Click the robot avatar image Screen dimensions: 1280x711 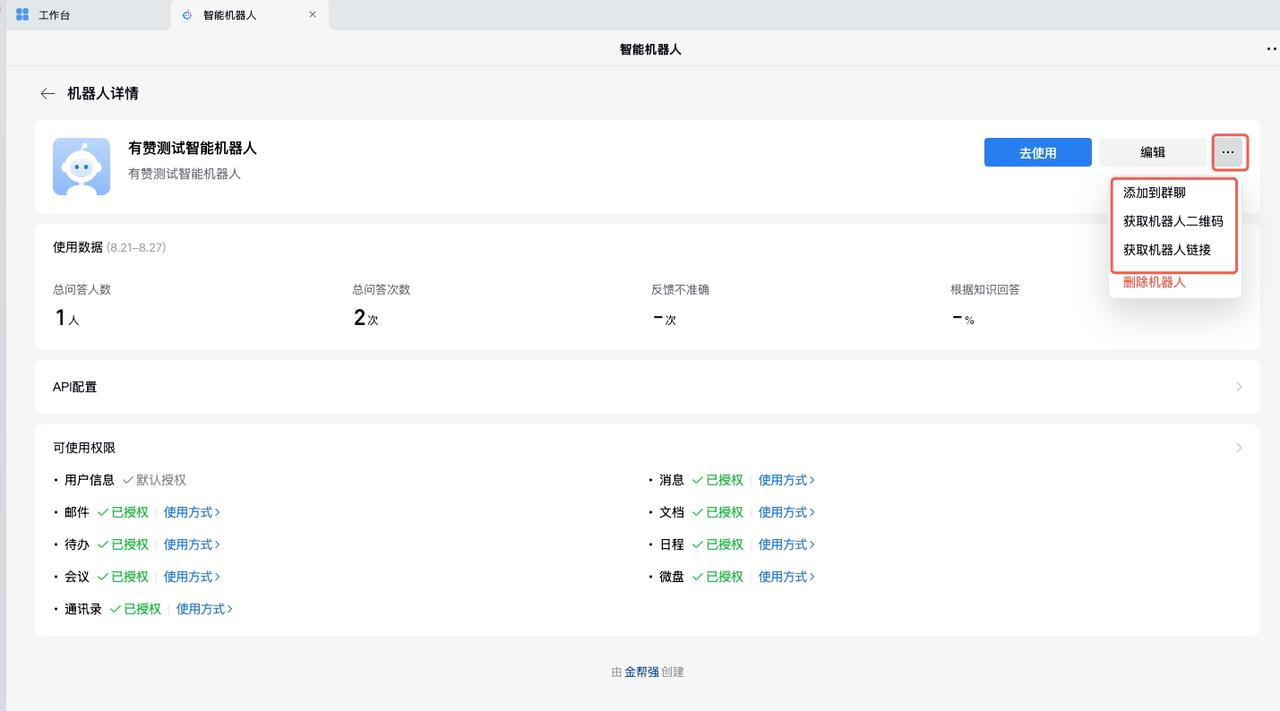81,166
